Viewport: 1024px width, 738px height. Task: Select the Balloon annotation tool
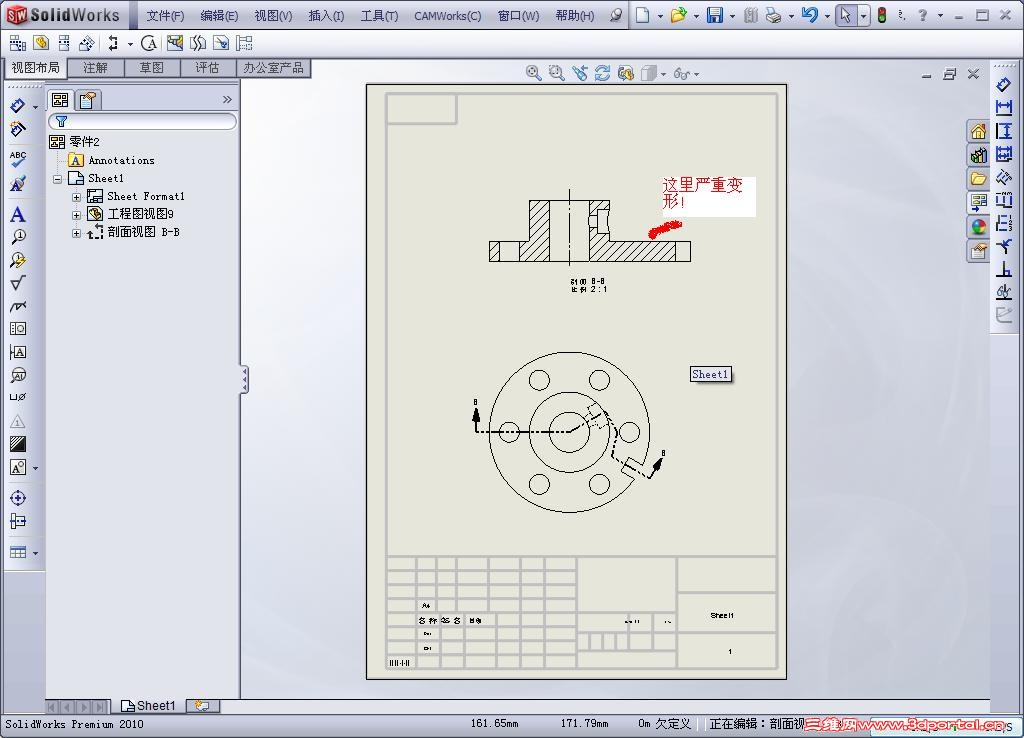click(18, 237)
